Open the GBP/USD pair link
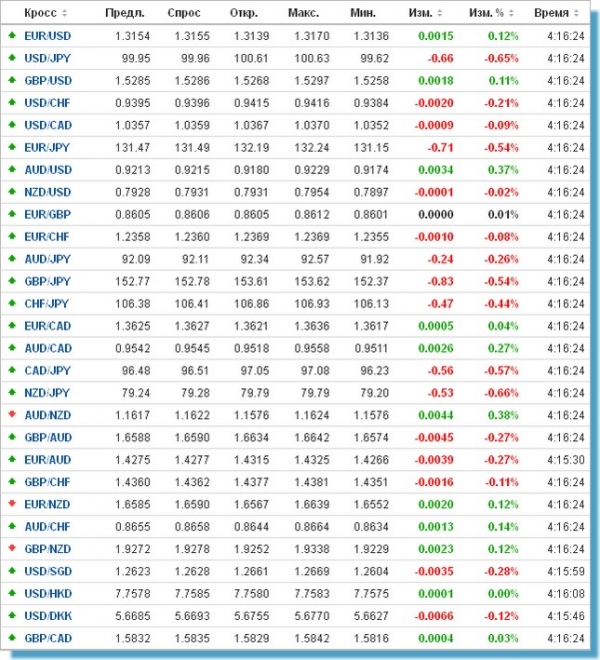The height and width of the screenshot is (660, 600). (x=48, y=80)
